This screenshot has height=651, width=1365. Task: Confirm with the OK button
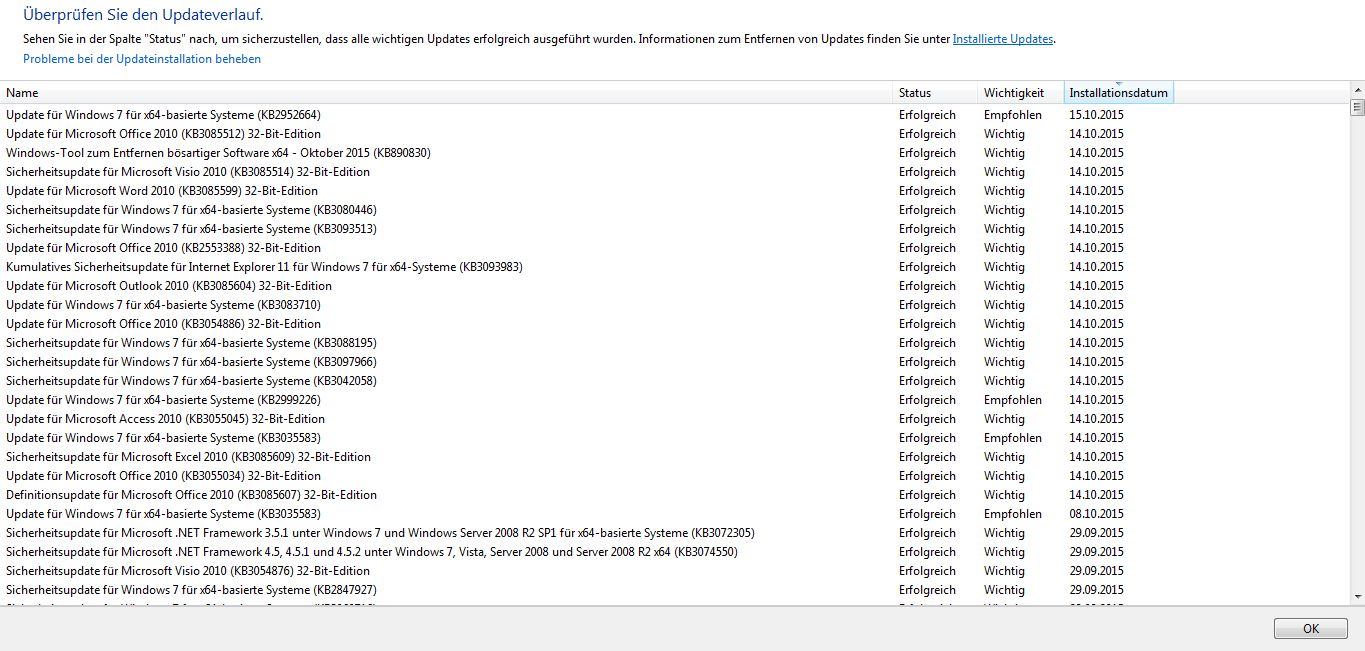pos(1311,629)
